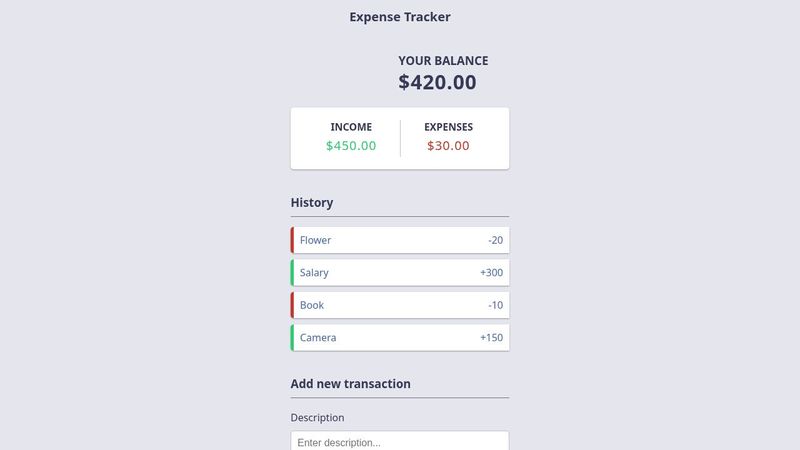
Task: Click the -10 amount for Book
Action: tap(495, 305)
